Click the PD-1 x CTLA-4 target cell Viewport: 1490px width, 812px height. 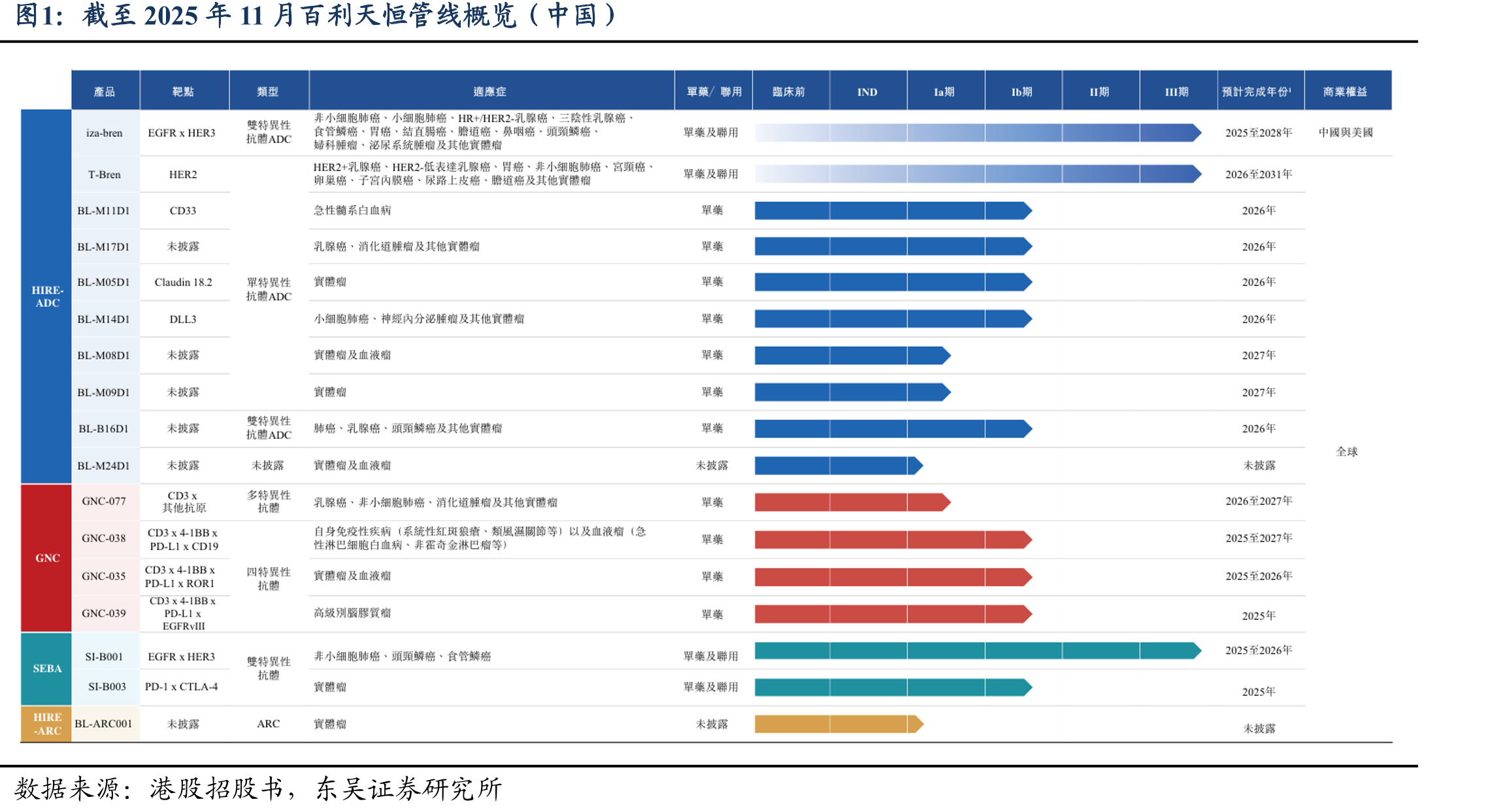coord(182,687)
